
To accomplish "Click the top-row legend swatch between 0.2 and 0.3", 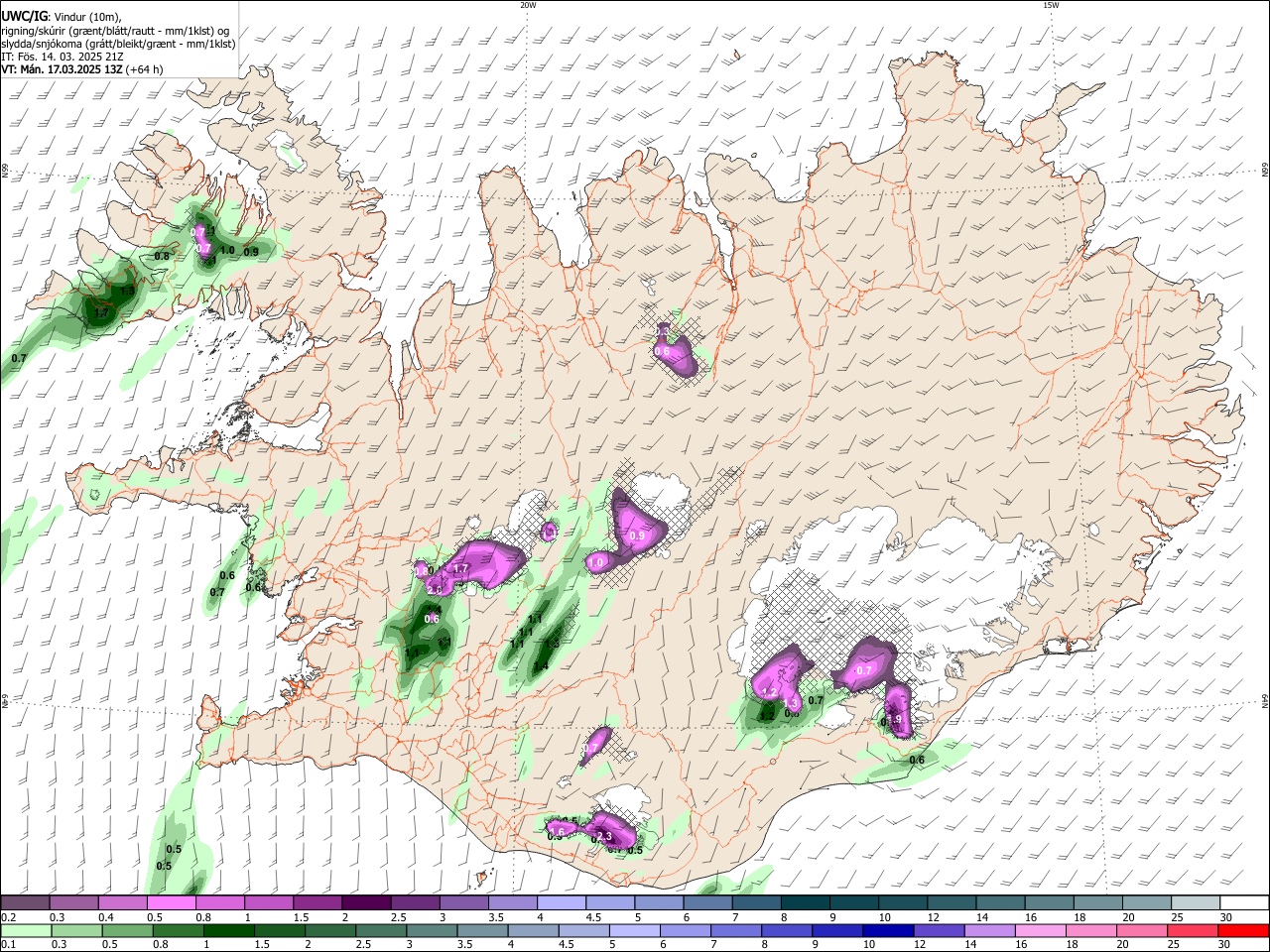I will tap(26, 903).
